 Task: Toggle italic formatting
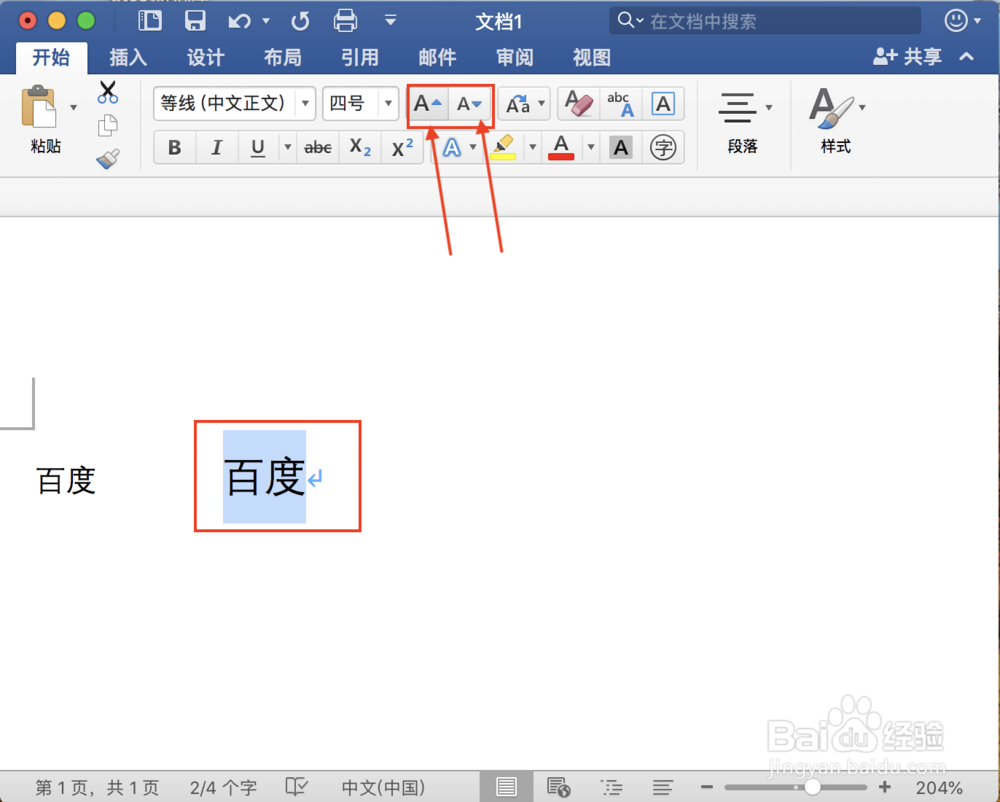click(x=216, y=147)
